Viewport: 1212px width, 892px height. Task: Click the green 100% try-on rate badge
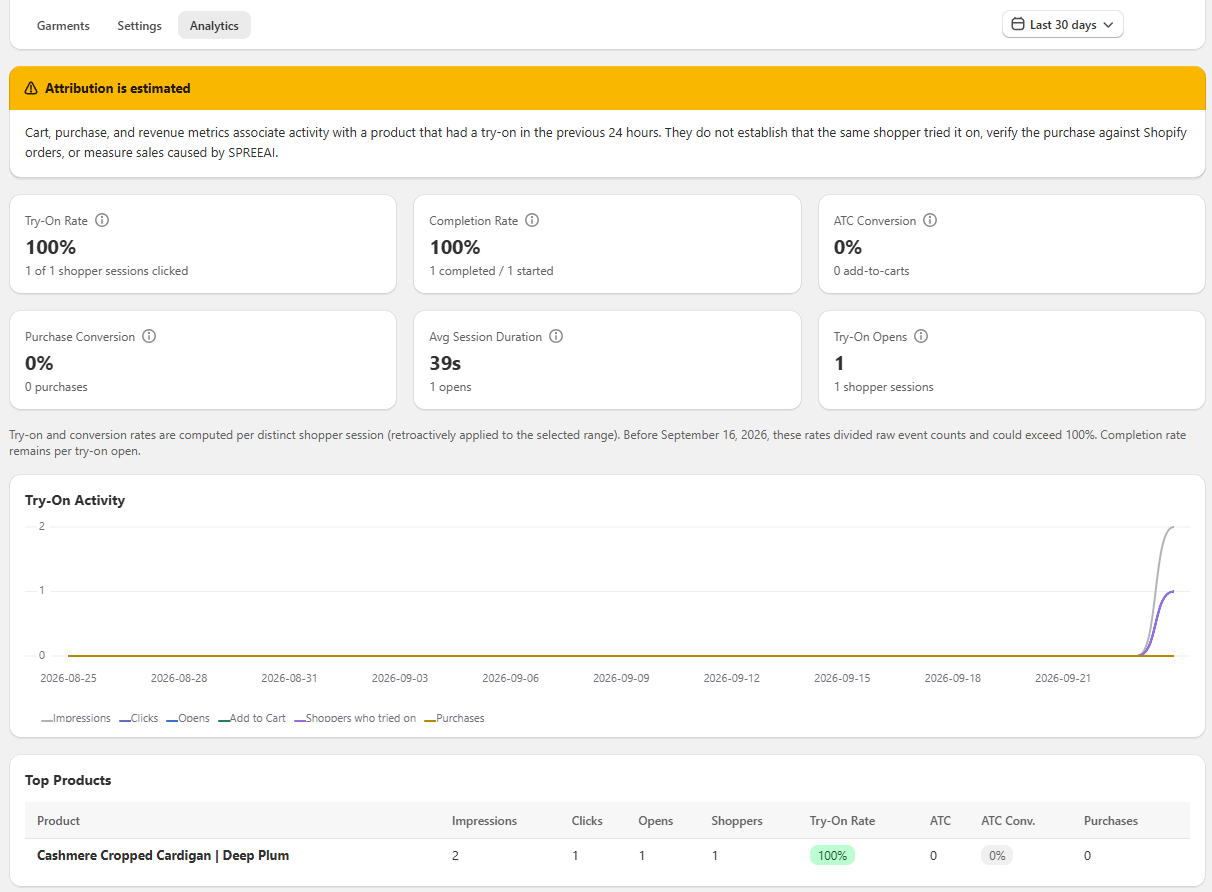coord(832,855)
